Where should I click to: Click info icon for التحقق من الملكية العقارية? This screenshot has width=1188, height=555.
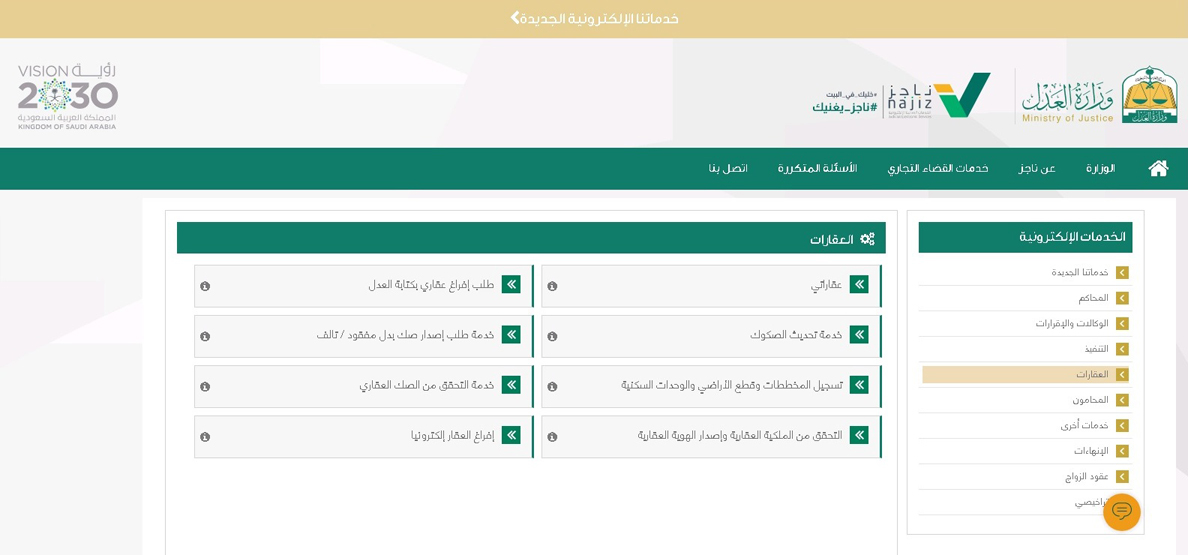click(x=552, y=437)
